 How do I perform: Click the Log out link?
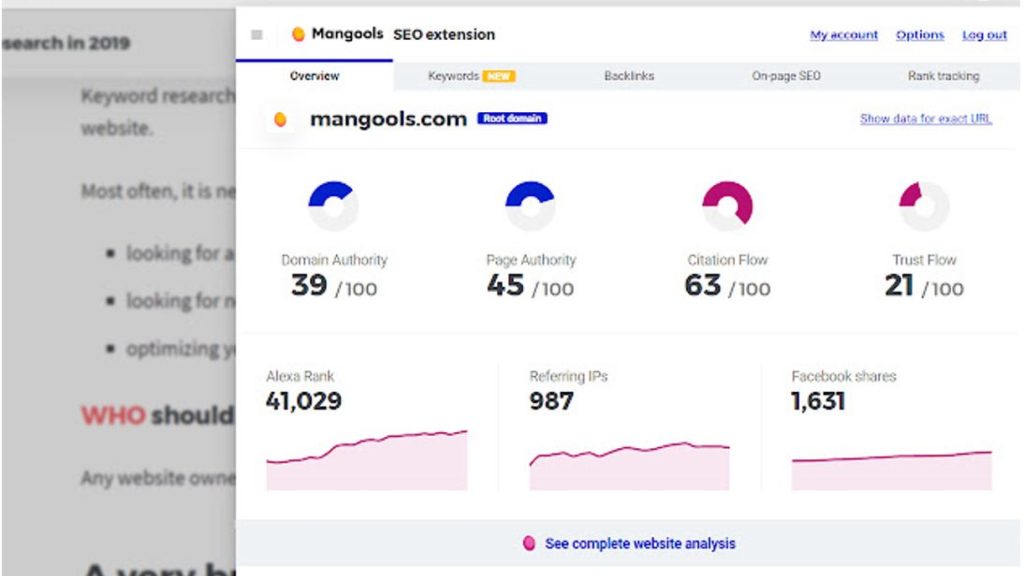tap(984, 35)
